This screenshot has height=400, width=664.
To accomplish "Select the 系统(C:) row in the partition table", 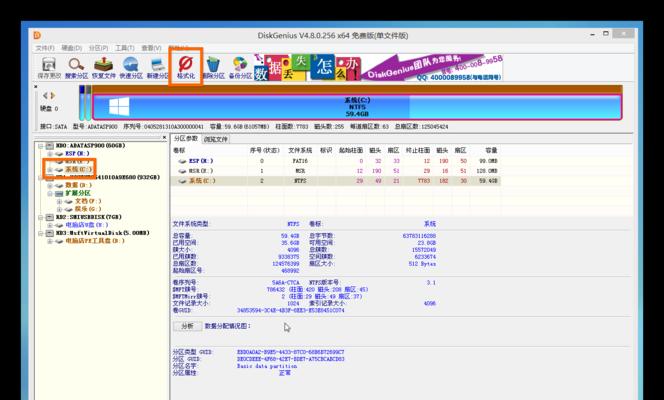I will [335, 181].
